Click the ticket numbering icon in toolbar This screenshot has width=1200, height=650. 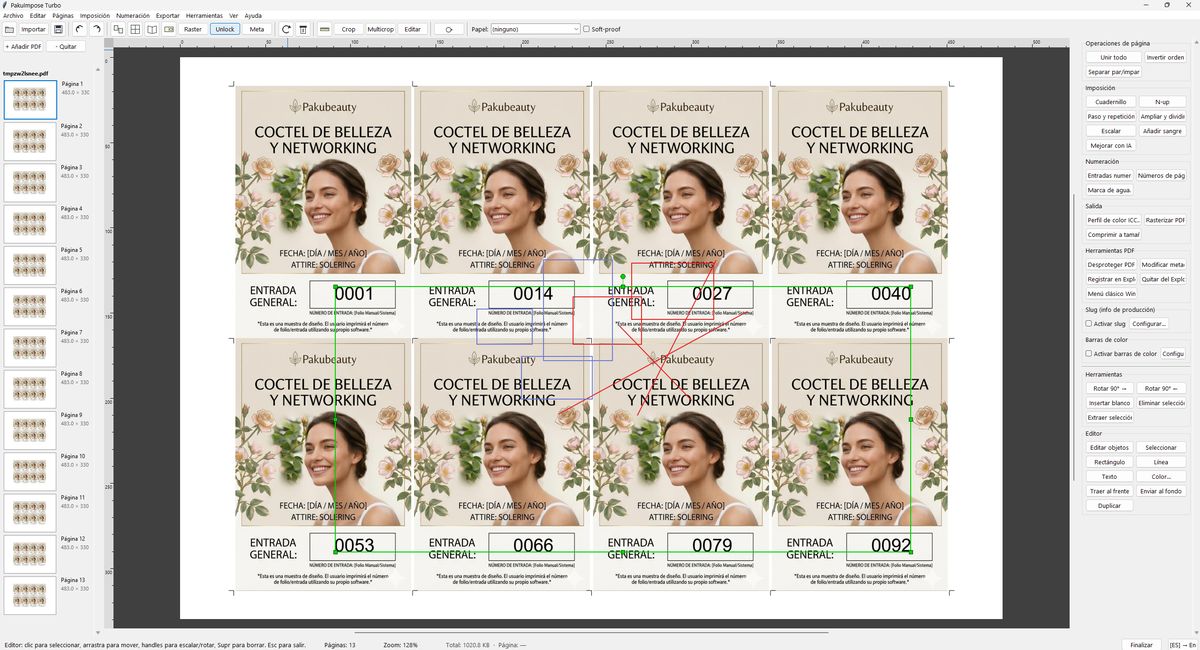tap(169, 29)
